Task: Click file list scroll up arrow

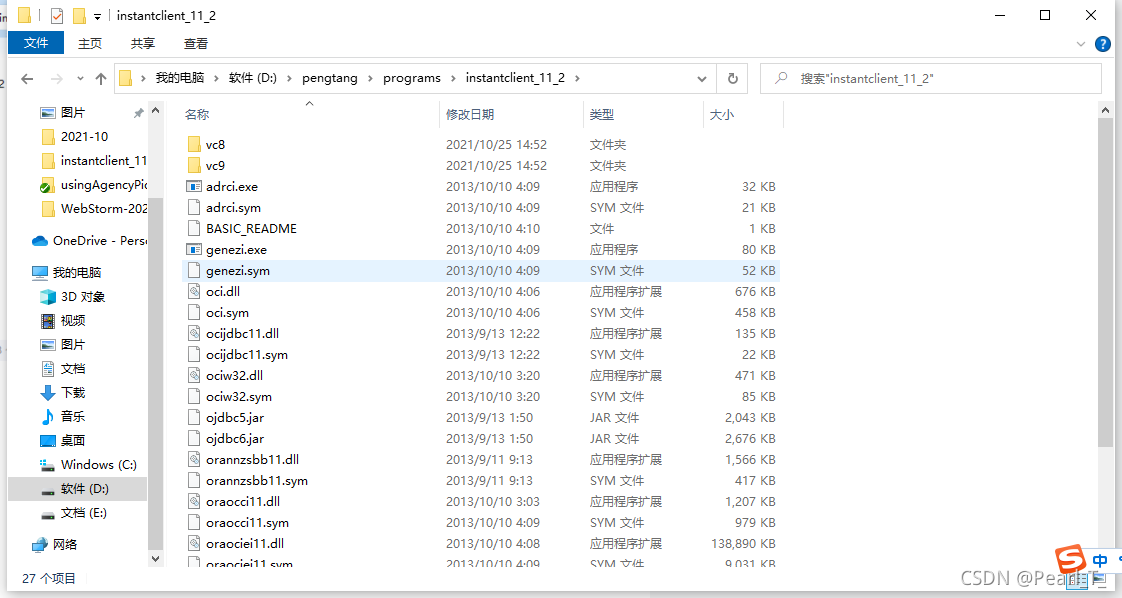Action: click(x=1106, y=110)
